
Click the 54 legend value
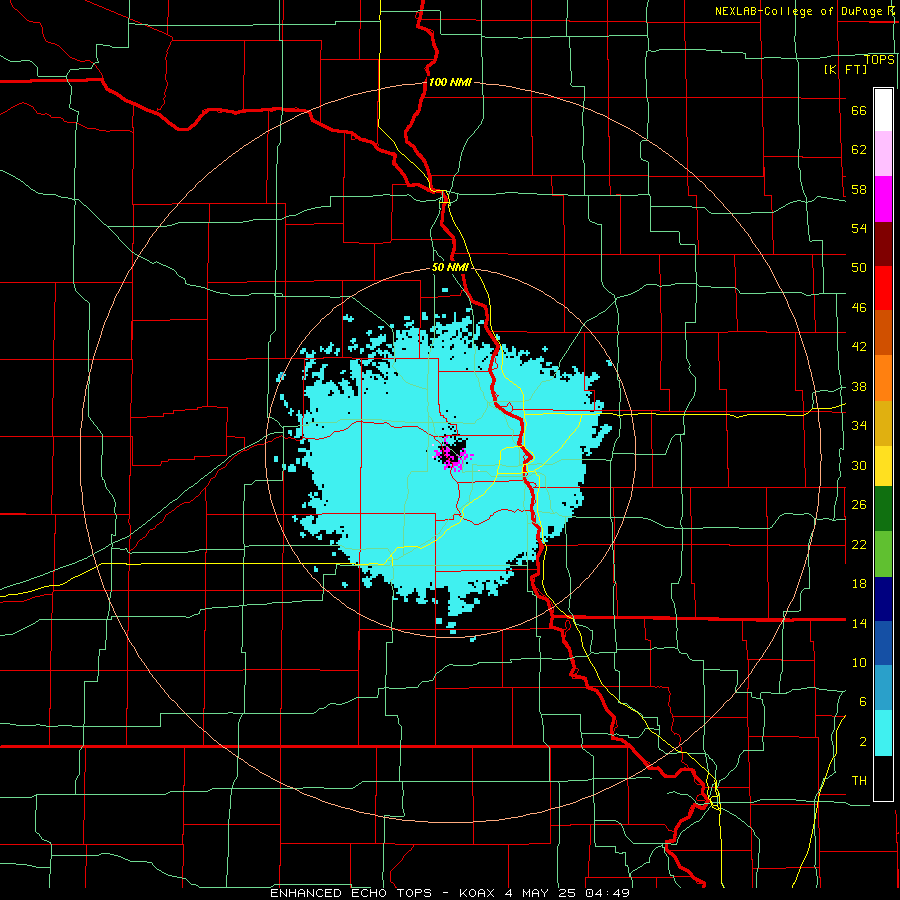tap(859, 228)
